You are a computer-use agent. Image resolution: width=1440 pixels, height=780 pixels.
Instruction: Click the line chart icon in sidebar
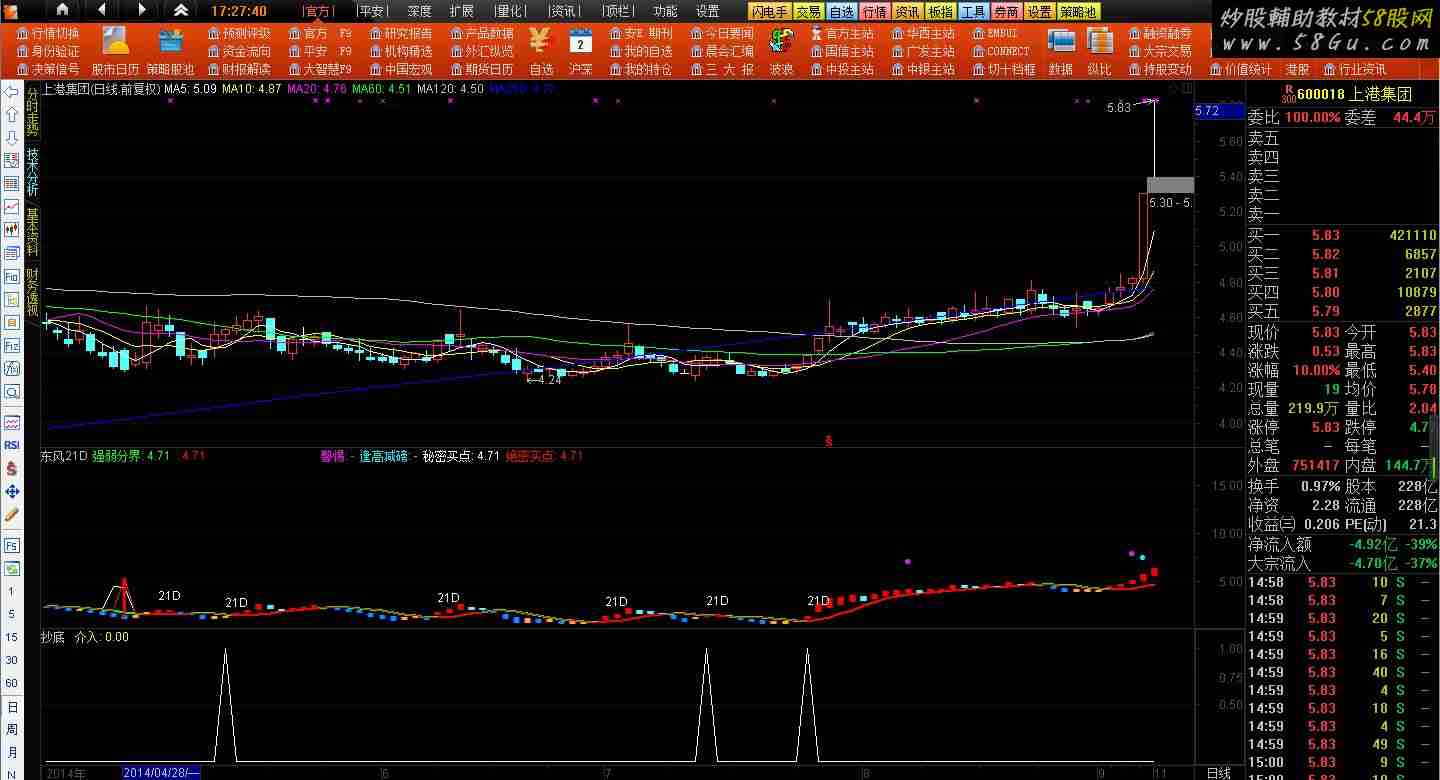12,207
